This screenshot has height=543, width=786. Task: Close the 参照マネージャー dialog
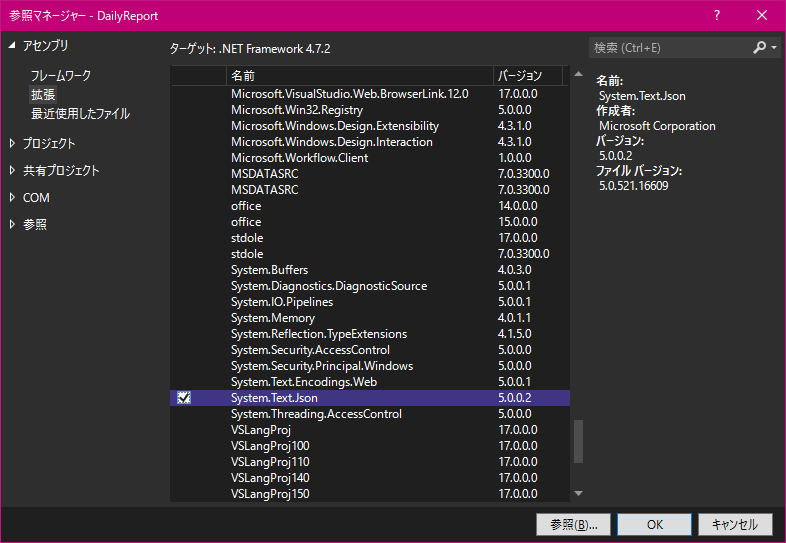[762, 15]
